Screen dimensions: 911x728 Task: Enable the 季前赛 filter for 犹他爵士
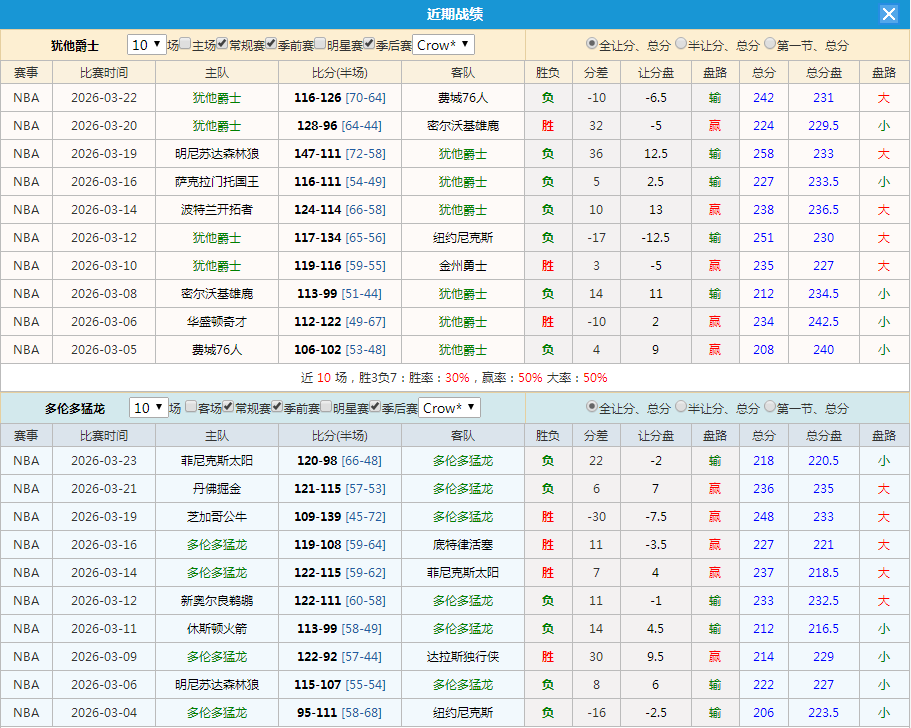(270, 45)
